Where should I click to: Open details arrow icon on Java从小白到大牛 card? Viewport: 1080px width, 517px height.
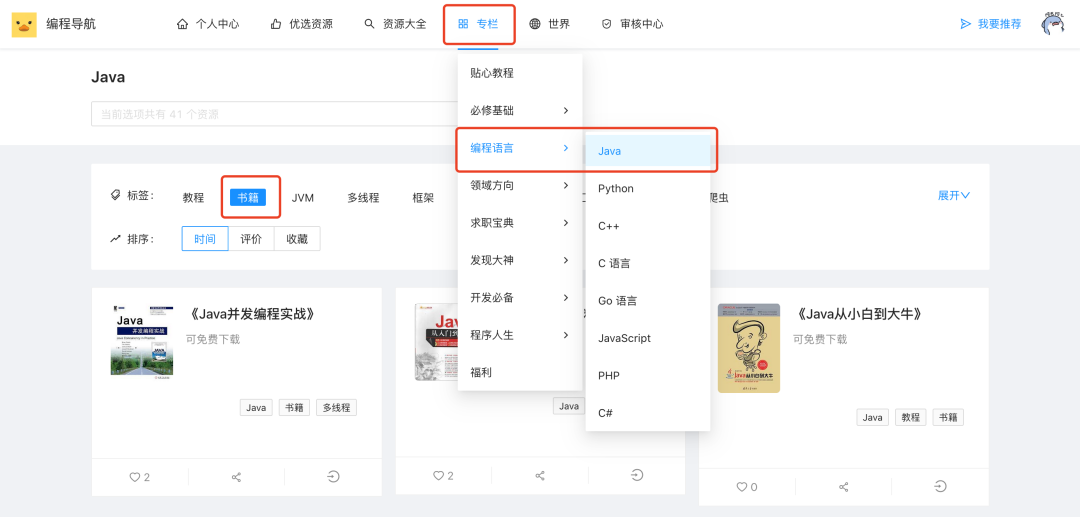coord(940,487)
